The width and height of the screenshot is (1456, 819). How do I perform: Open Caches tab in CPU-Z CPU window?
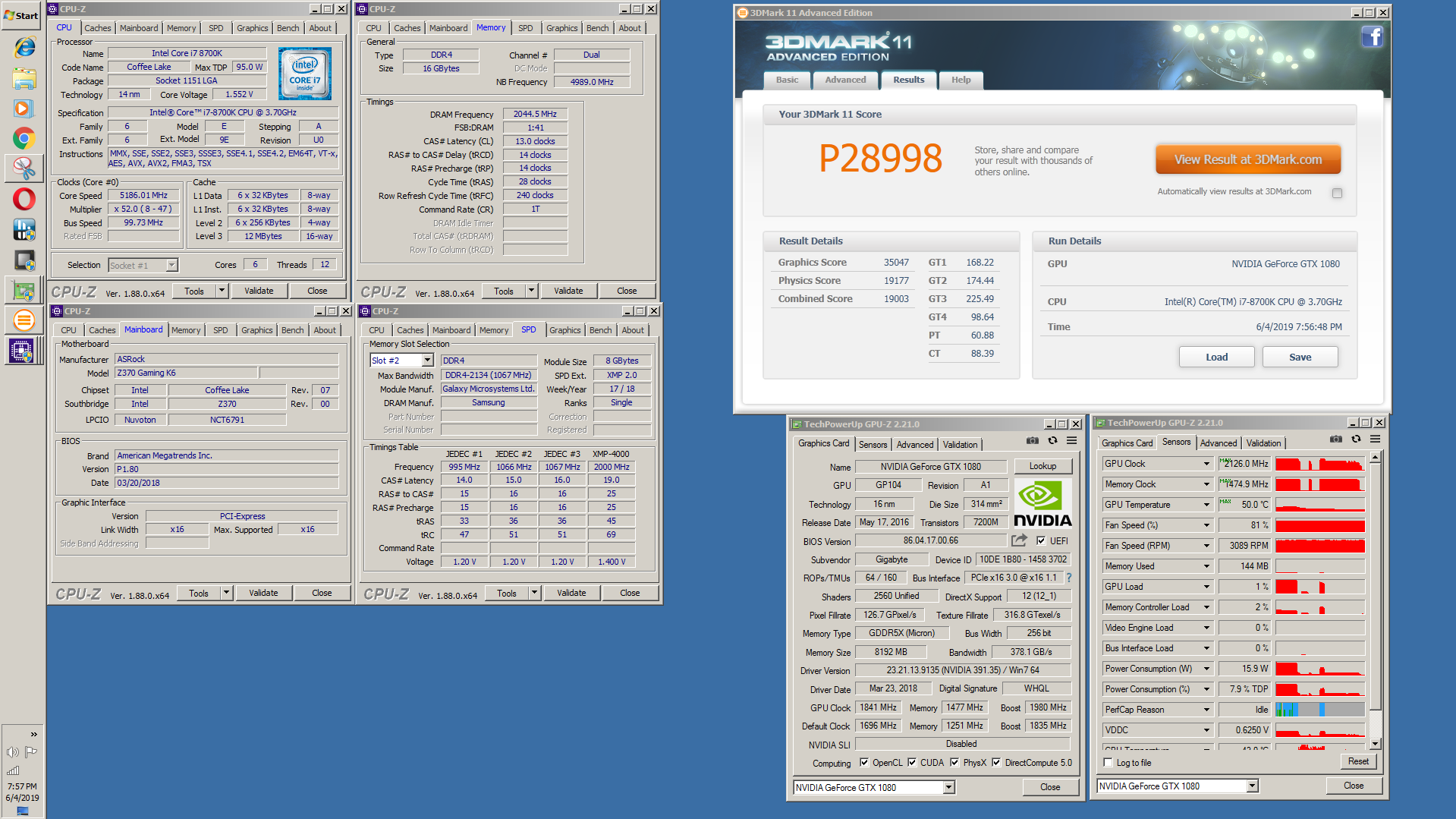point(98,28)
